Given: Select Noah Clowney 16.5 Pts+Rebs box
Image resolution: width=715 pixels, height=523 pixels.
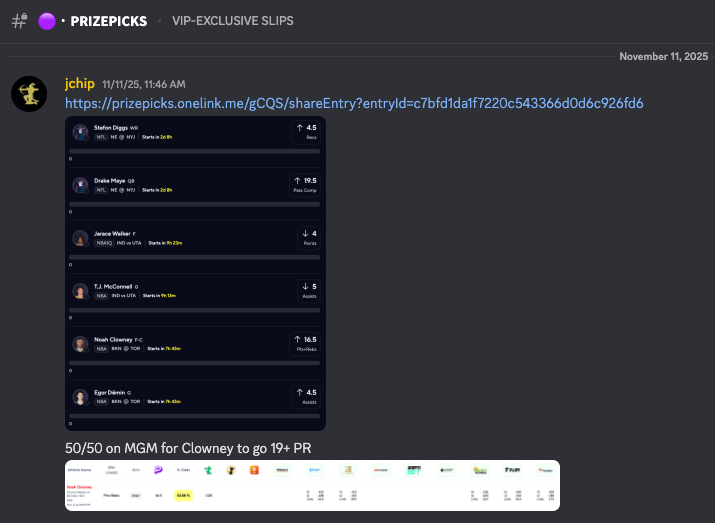Looking at the screenshot, I should click(x=306, y=344).
